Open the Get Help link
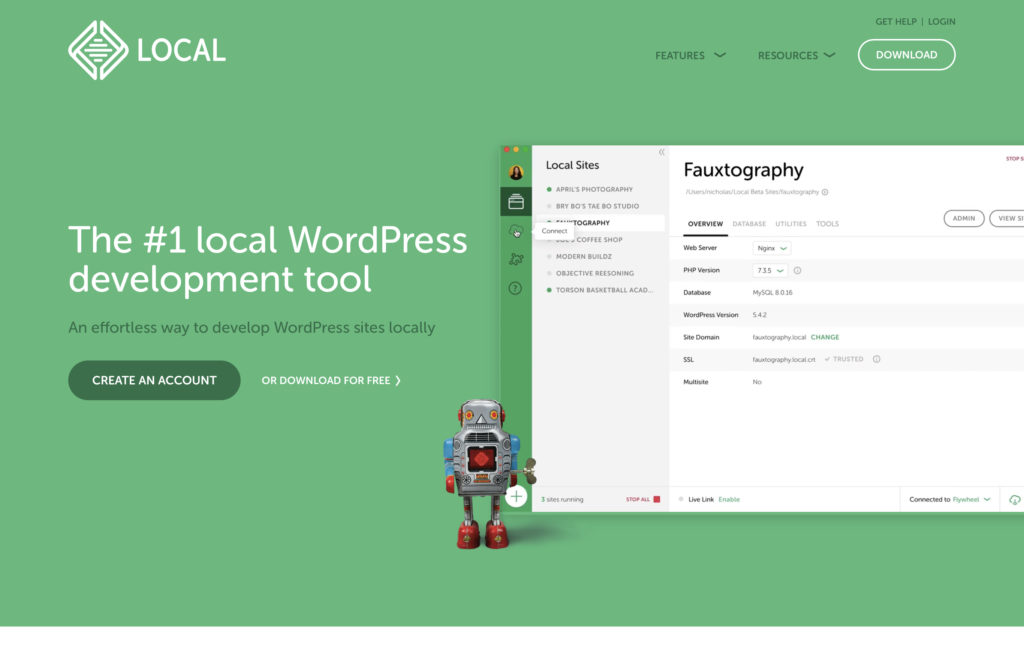Screen dimensions: 1024x670 896,22
